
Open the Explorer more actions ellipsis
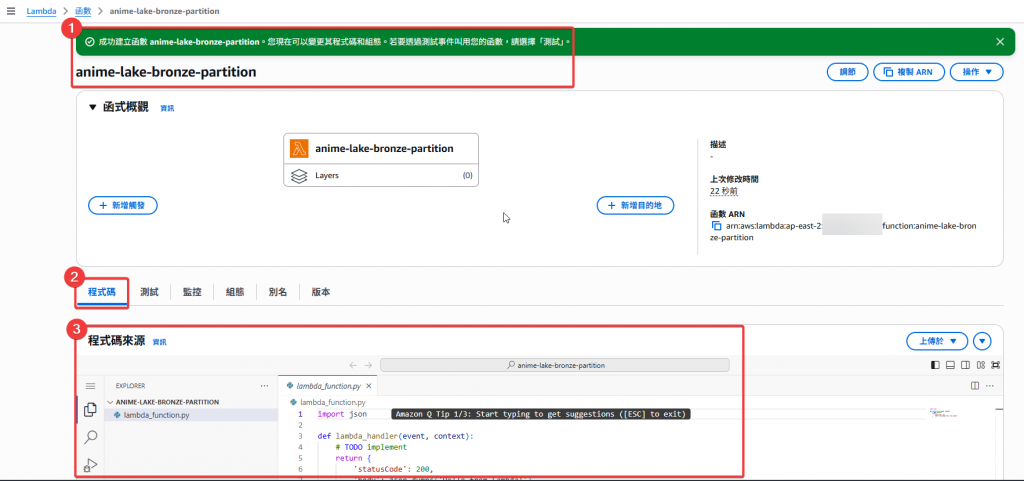point(264,386)
